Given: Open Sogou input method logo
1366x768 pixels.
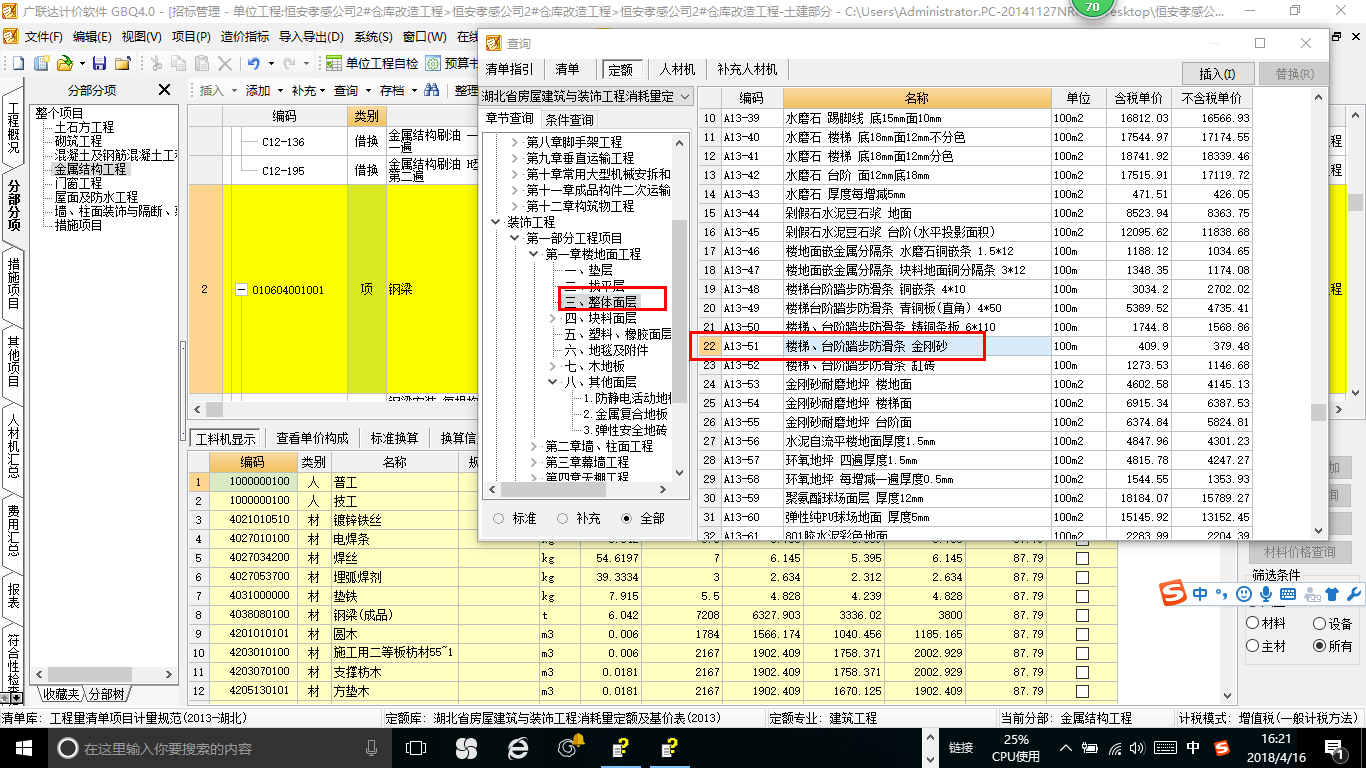Looking at the screenshot, I should pos(1173,593).
